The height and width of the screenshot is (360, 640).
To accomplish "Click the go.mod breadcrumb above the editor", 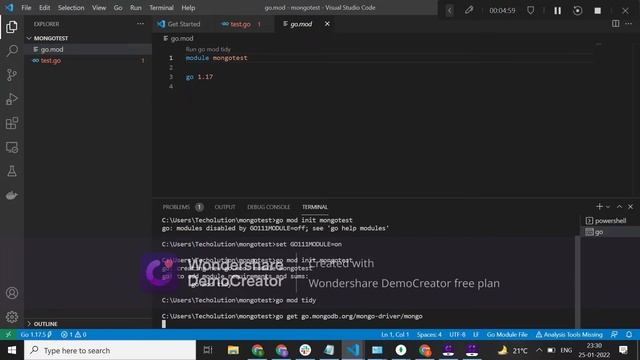I will click(x=178, y=38).
